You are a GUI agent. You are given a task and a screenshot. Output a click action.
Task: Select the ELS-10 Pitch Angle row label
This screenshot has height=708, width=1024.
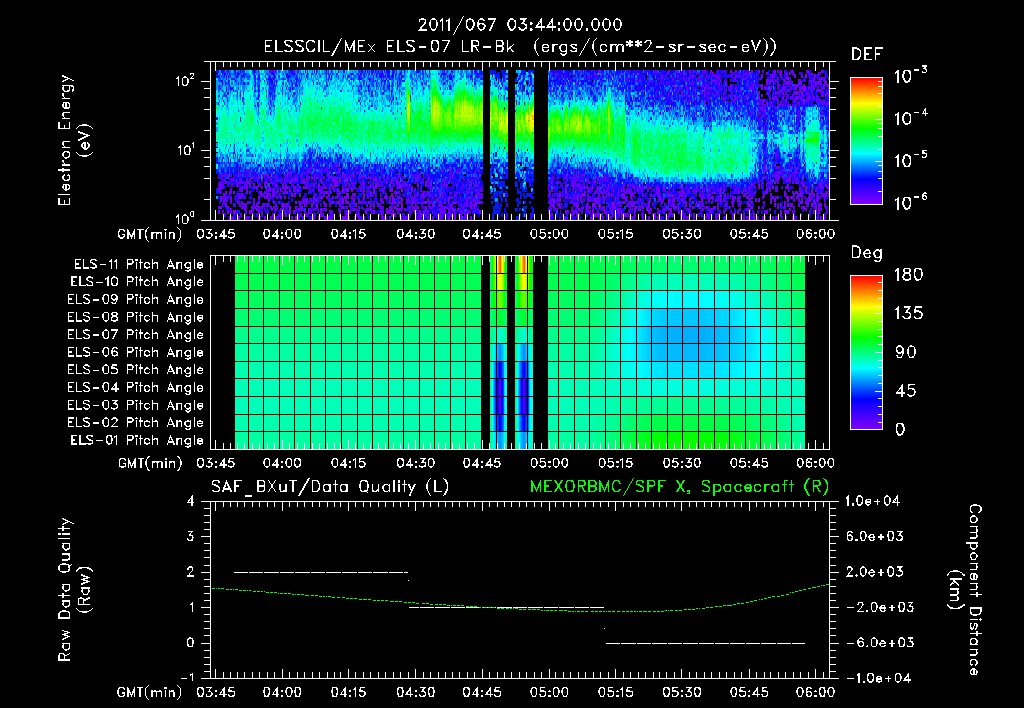pos(137,282)
